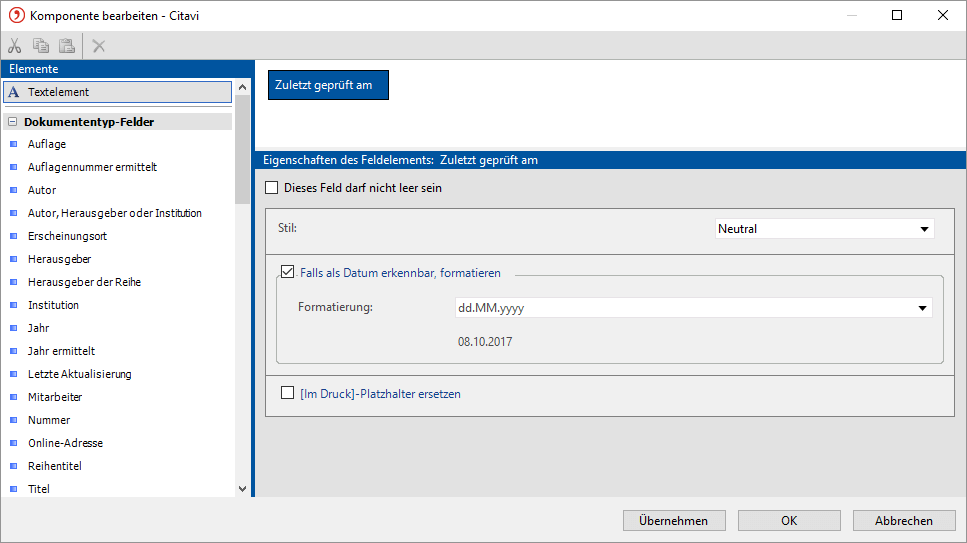Open the Formatierung dd.MM.yyyy dropdown
The image size is (967, 543).
click(693, 308)
